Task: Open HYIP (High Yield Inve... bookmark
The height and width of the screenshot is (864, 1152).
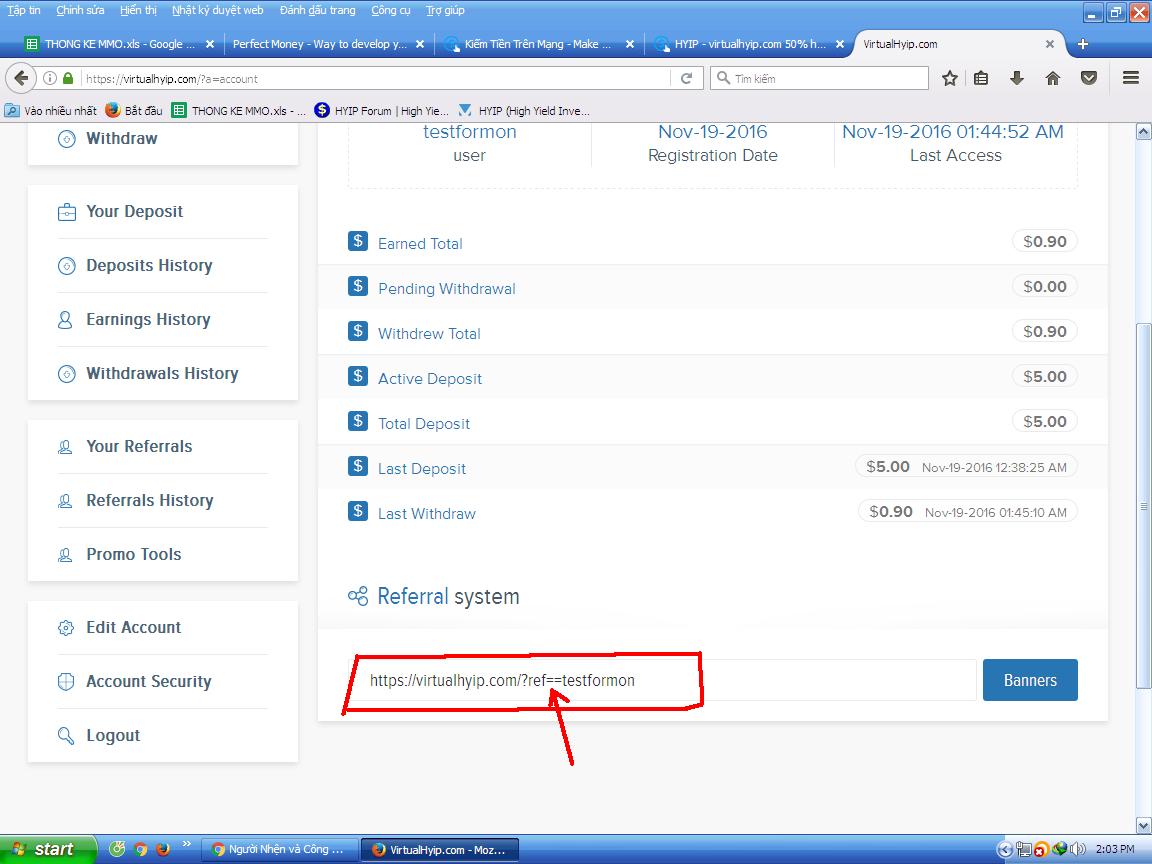Action: pyautogui.click(x=524, y=111)
